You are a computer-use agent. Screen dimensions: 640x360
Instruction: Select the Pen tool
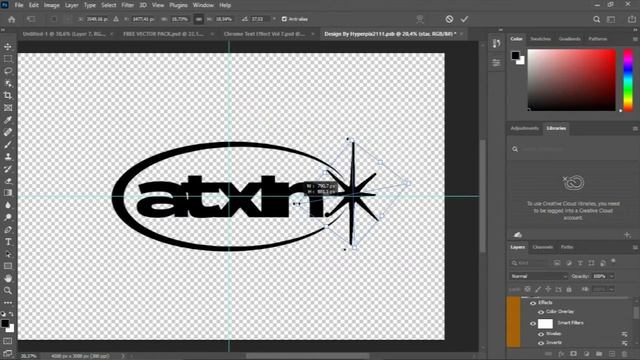pyautogui.click(x=8, y=230)
